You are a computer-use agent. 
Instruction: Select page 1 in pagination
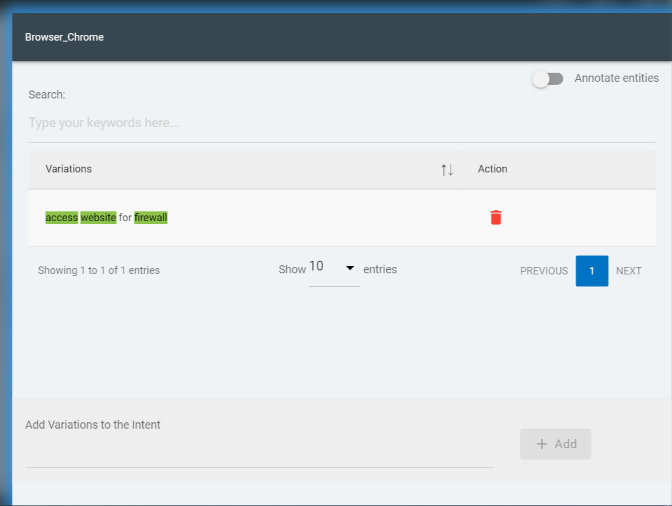591,271
